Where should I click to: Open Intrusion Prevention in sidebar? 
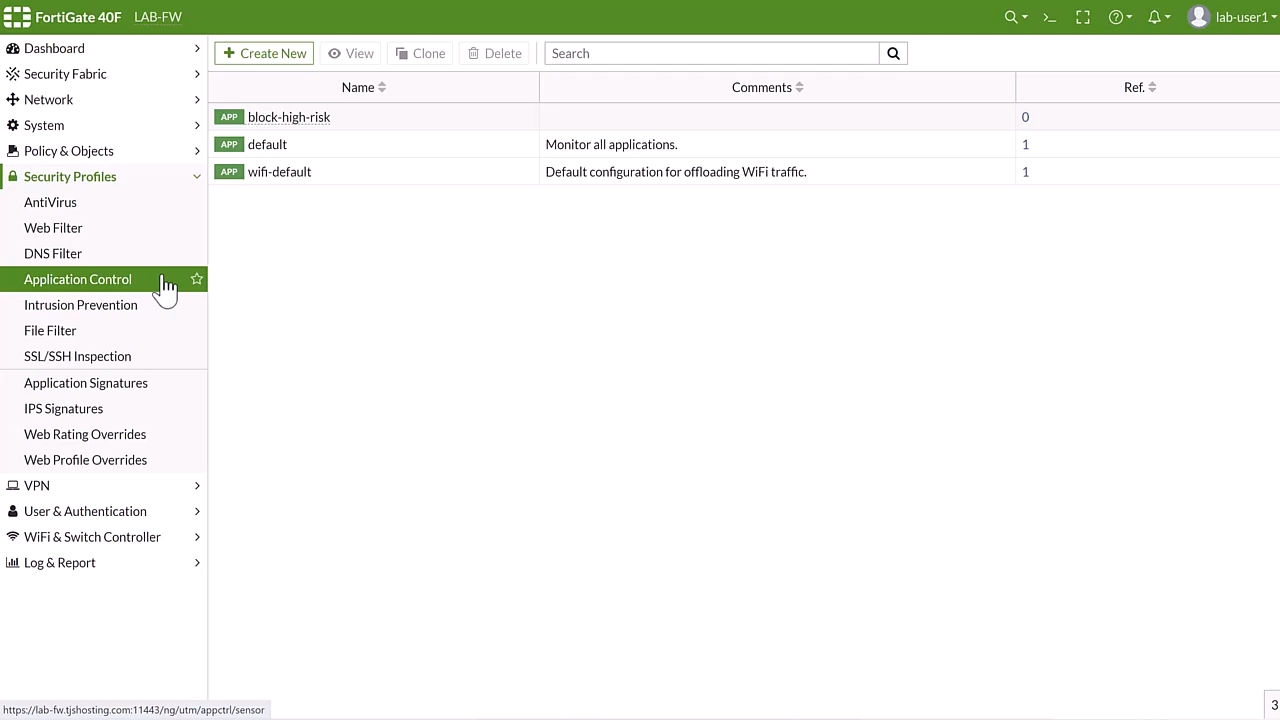[x=81, y=305]
